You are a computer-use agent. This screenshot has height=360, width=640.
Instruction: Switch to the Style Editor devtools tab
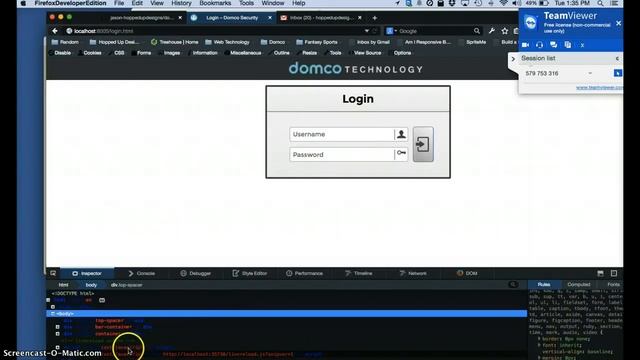(250, 273)
